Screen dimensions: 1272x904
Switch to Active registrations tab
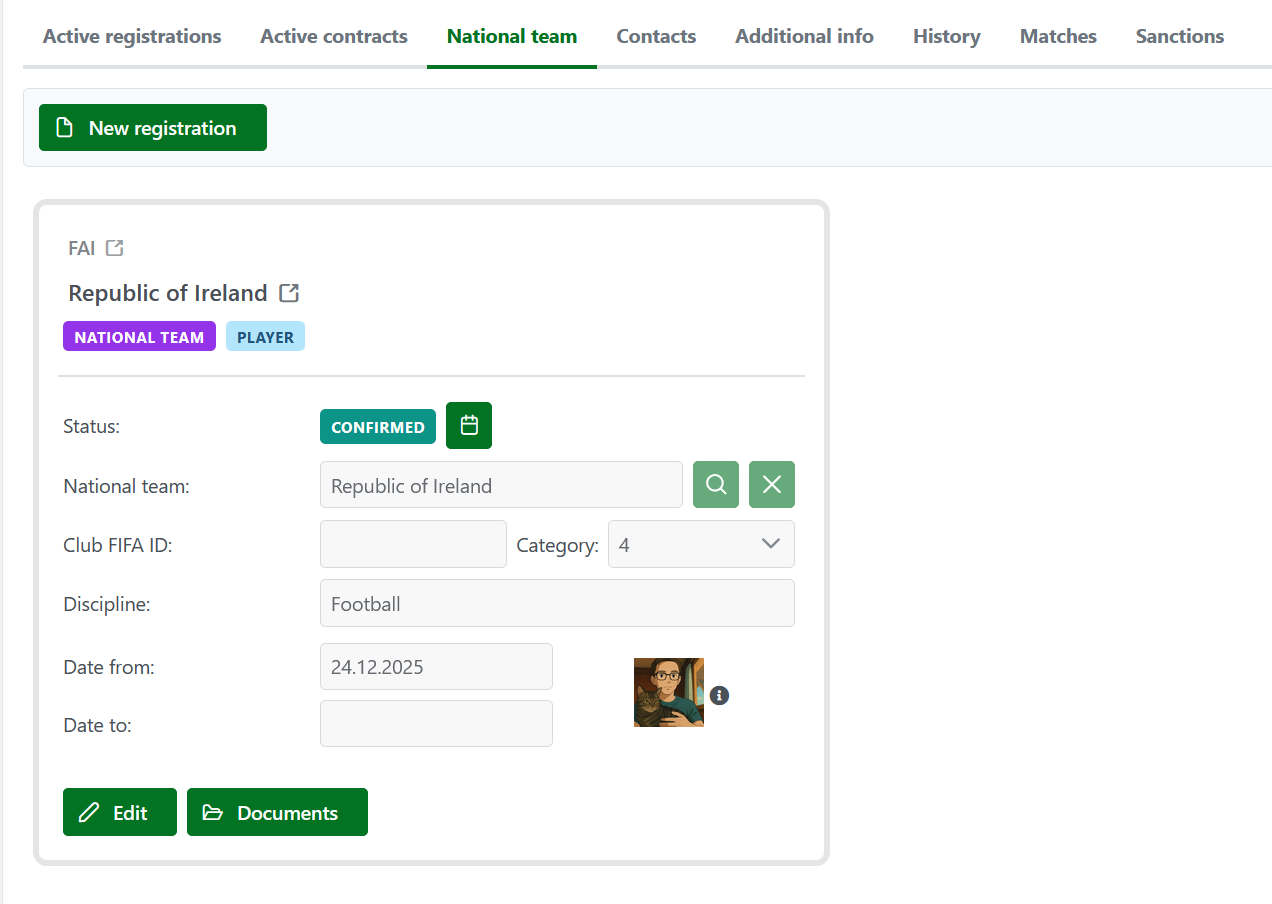click(132, 36)
